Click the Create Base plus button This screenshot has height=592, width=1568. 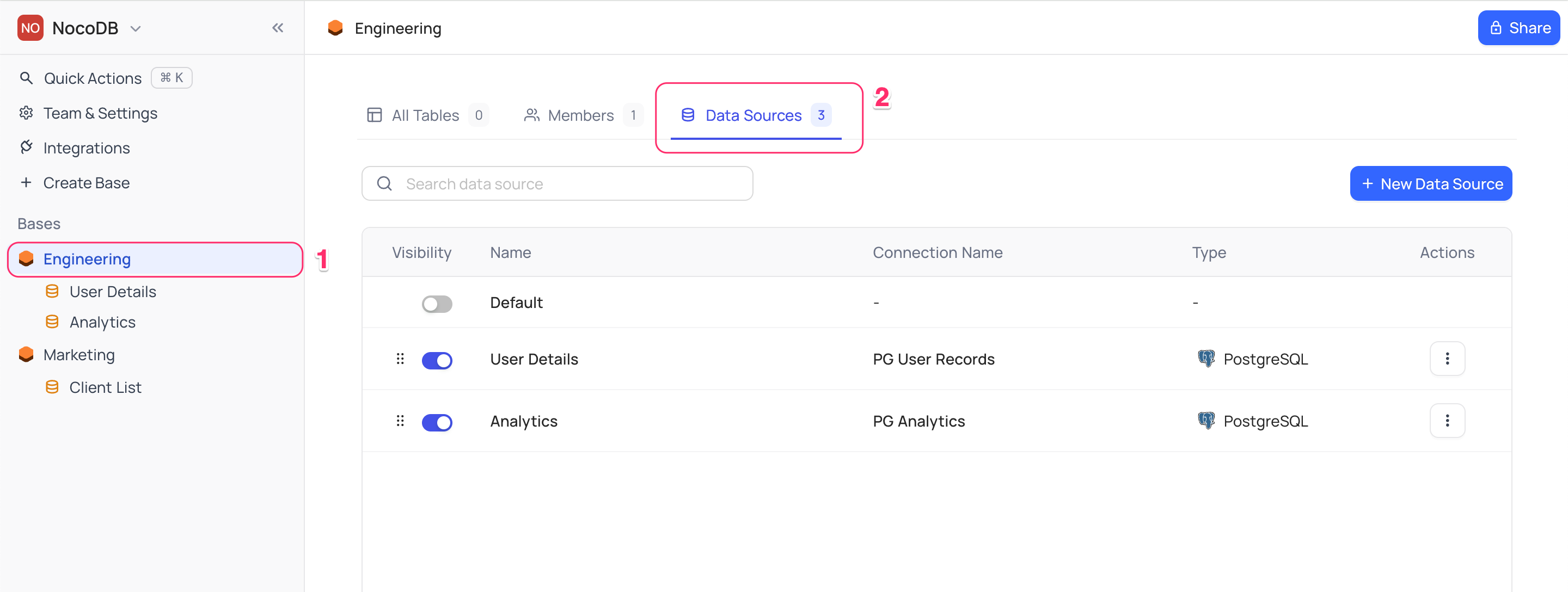(x=27, y=182)
